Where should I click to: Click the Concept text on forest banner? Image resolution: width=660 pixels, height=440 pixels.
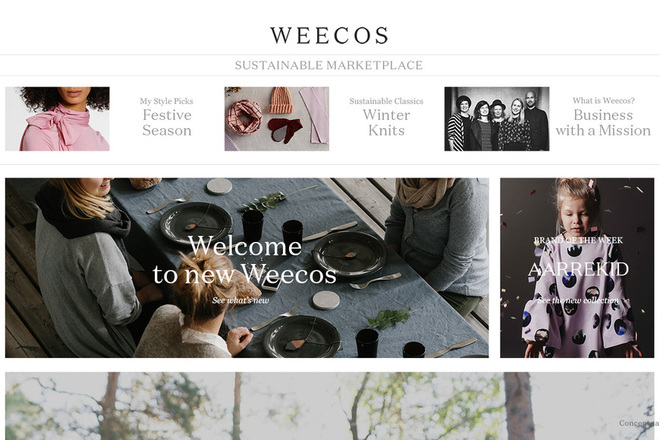pos(638,423)
